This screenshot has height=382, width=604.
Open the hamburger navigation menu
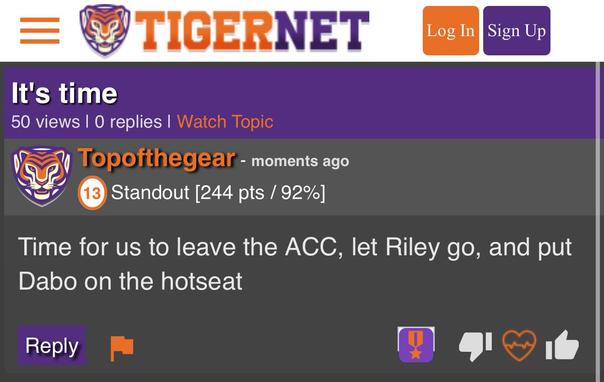(40, 30)
